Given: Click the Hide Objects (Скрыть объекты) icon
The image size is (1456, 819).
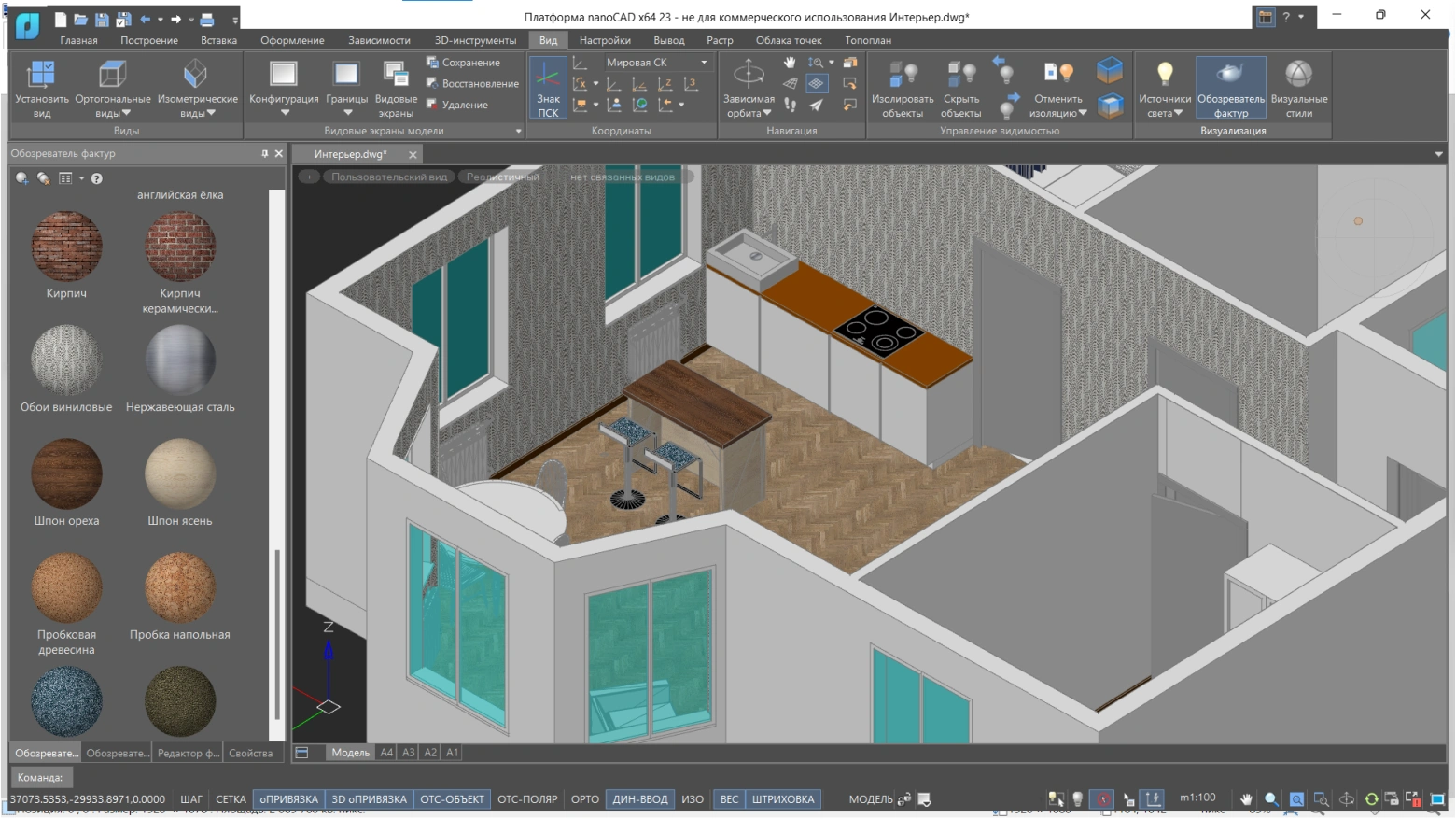Looking at the screenshot, I should [960, 75].
